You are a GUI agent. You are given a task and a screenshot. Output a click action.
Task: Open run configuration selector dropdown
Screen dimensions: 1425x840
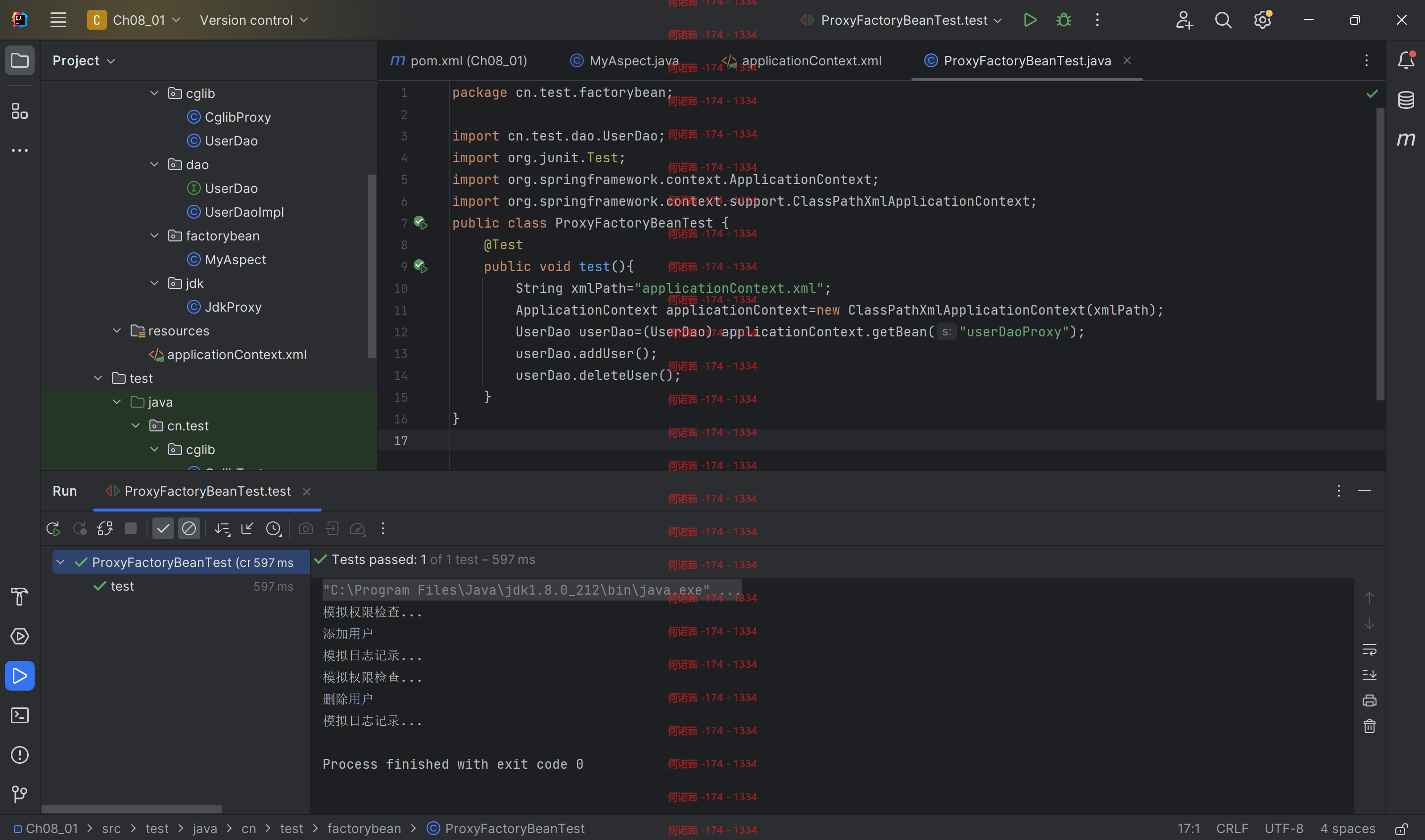click(902, 20)
